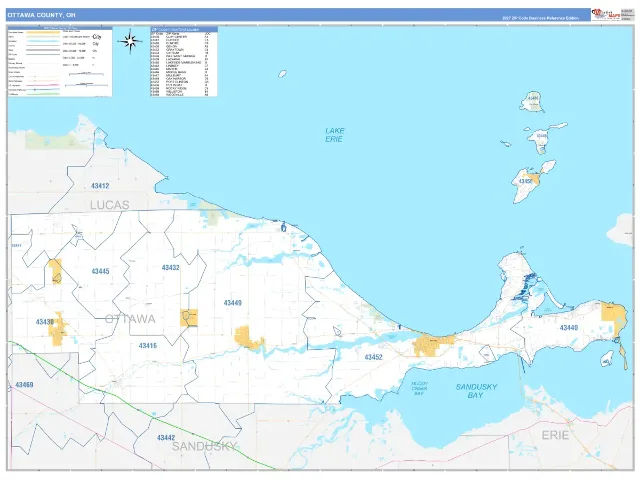Click the PORT CLINTON row in index
This screenshot has width=640, height=480.
(x=180, y=82)
